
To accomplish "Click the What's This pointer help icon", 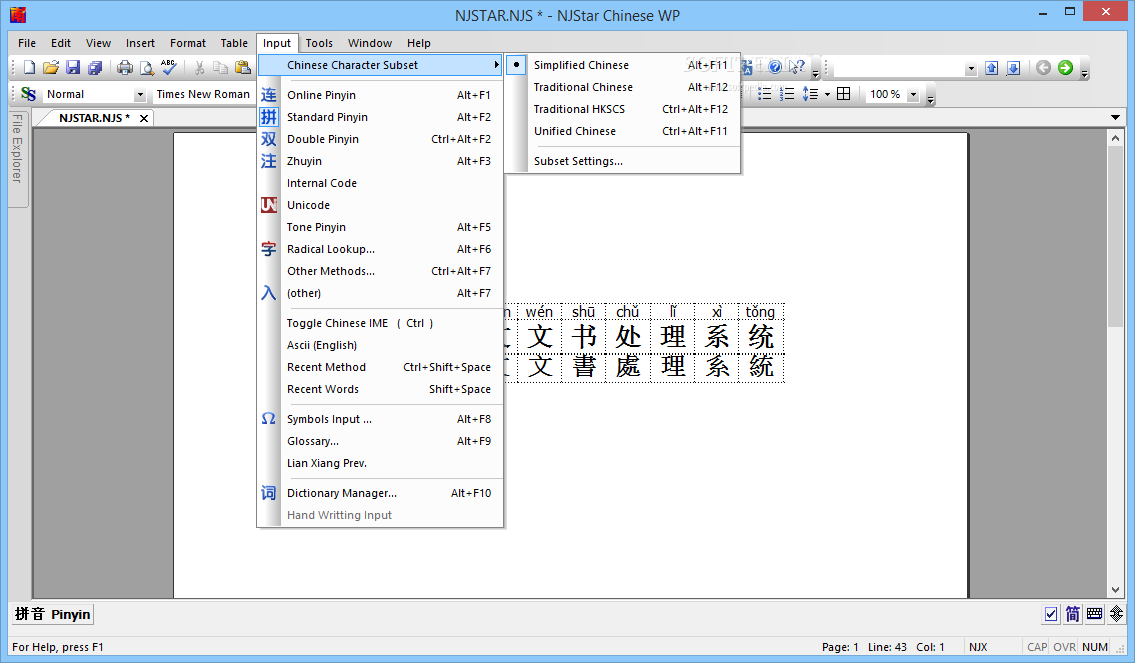I will coord(797,67).
